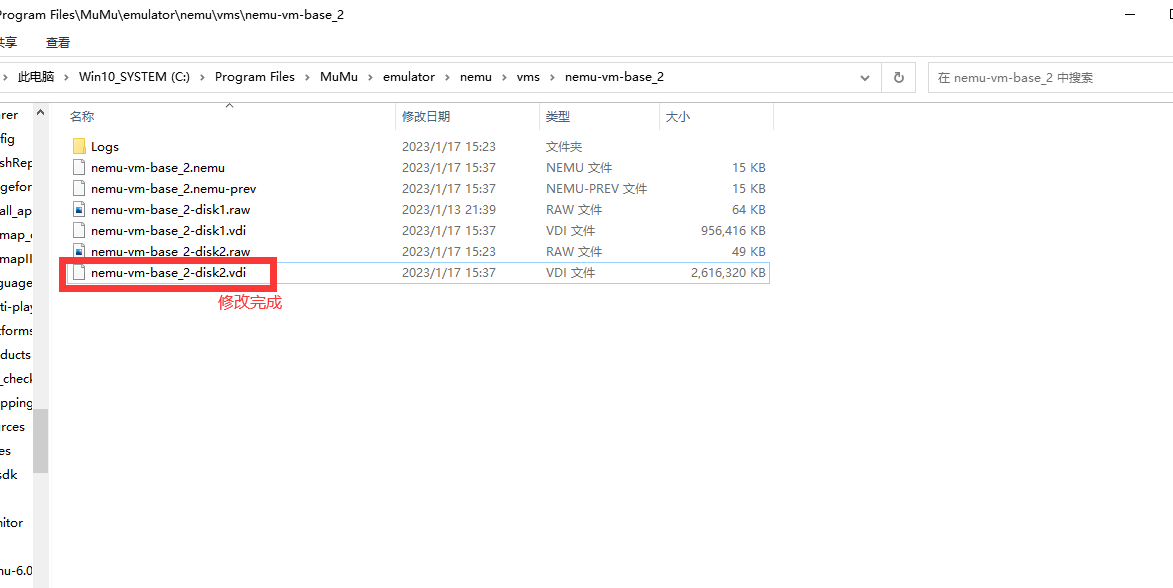Image resolution: width=1173 pixels, height=588 pixels.
Task: Go to emulator folder in the breadcrumb
Action: (408, 77)
